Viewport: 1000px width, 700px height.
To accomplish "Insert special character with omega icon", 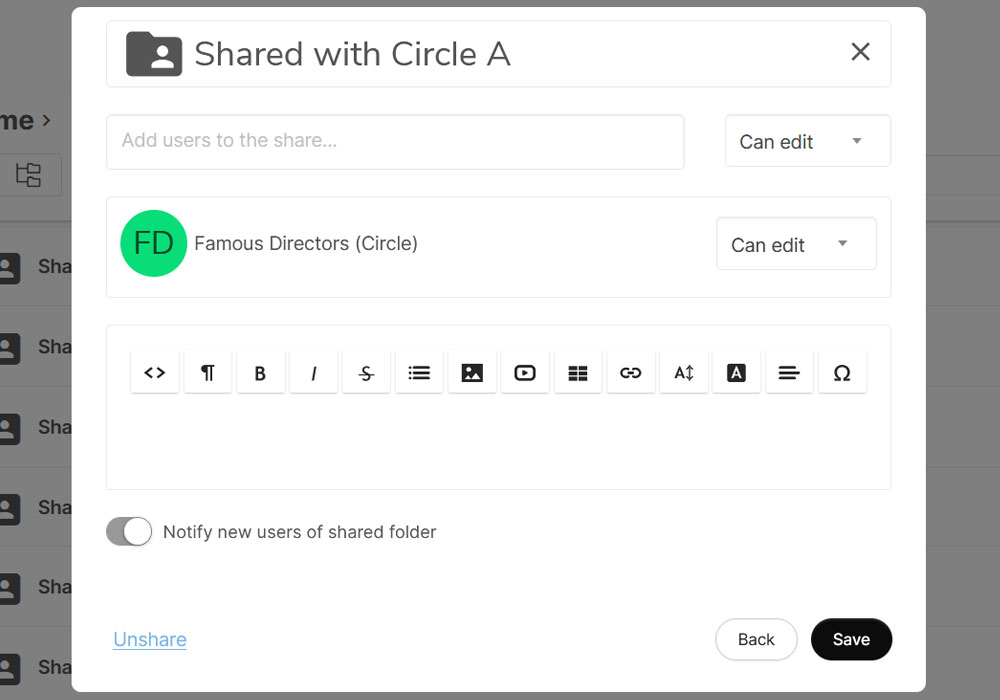I will pos(842,373).
